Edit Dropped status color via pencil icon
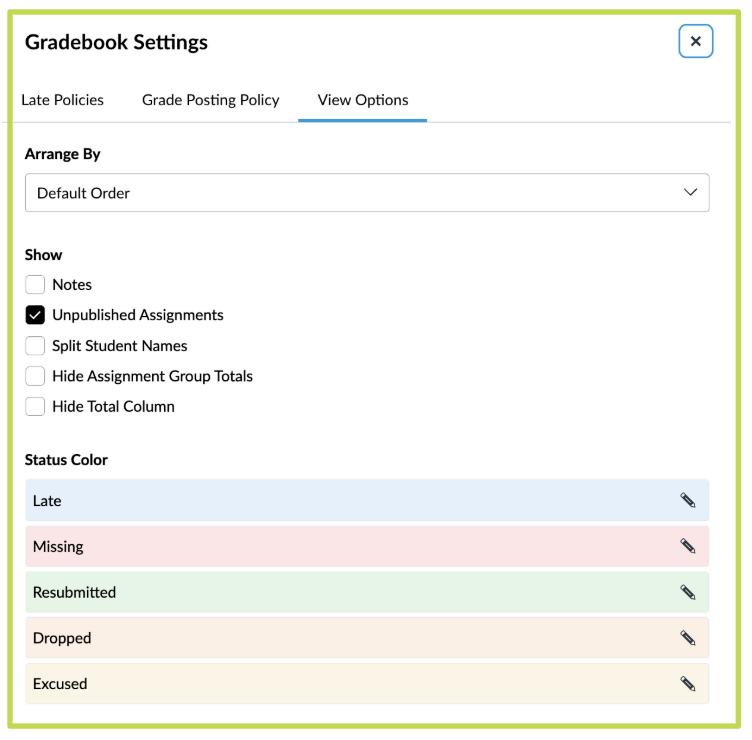752x740 pixels. (687, 638)
